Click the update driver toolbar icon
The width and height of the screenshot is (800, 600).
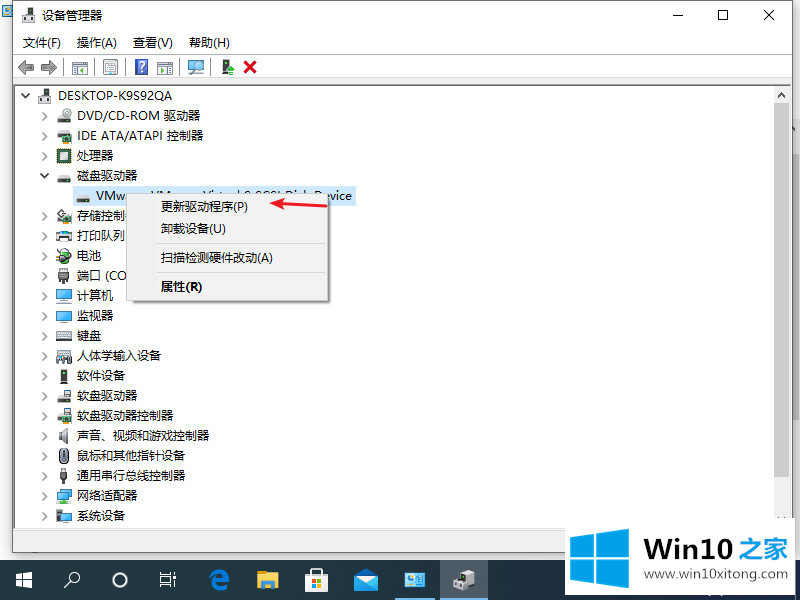(228, 67)
